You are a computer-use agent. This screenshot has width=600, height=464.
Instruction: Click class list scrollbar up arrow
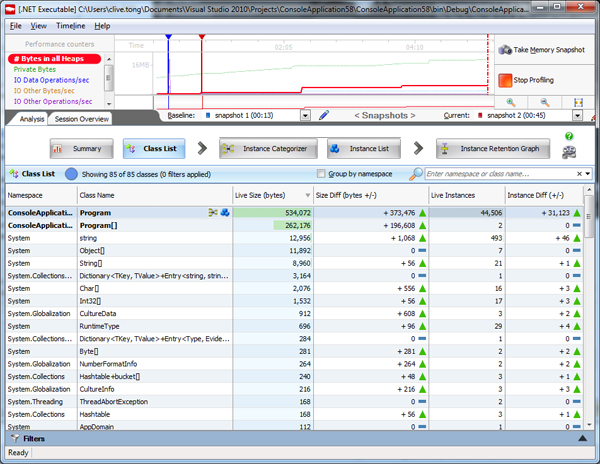(x=589, y=190)
